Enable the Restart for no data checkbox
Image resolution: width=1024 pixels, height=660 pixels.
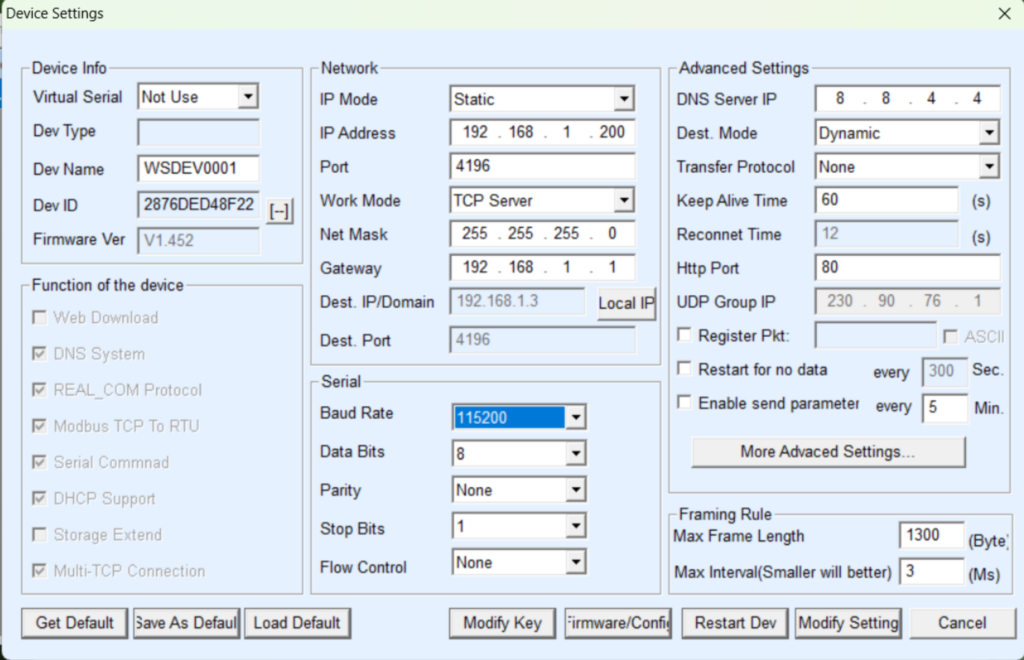pos(684,369)
